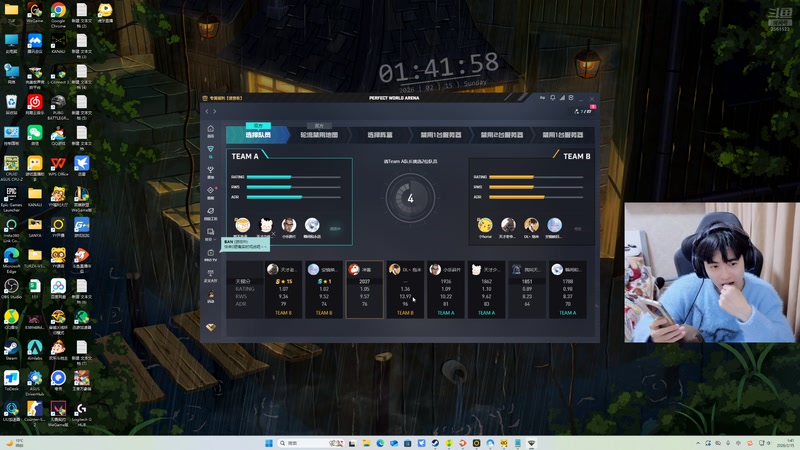Click Team A's first orange avatar
Screen dimensions: 800x450
click(x=242, y=224)
